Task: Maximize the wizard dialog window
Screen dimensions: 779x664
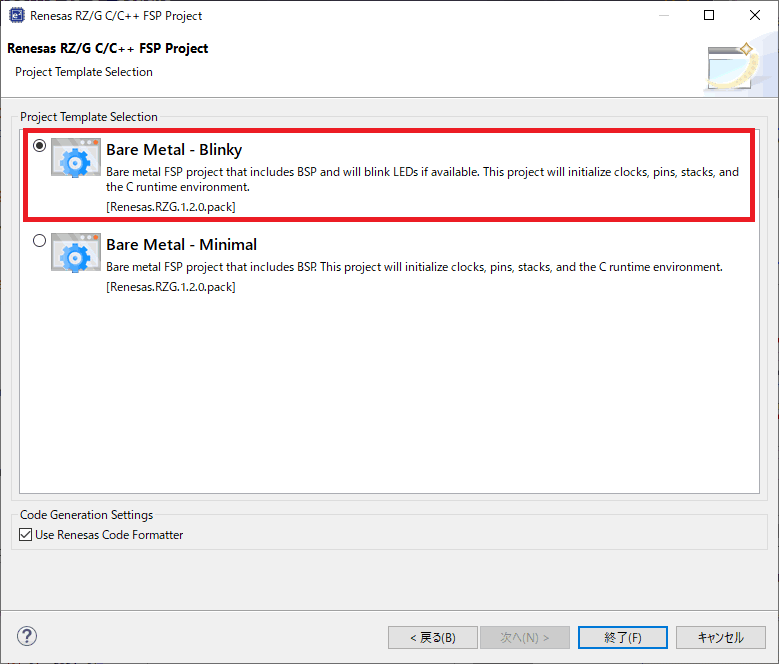Action: (709, 15)
